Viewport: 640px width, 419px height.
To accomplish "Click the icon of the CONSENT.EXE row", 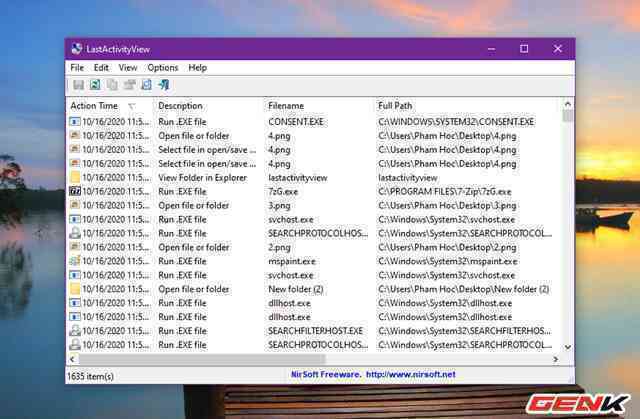I will click(x=75, y=122).
